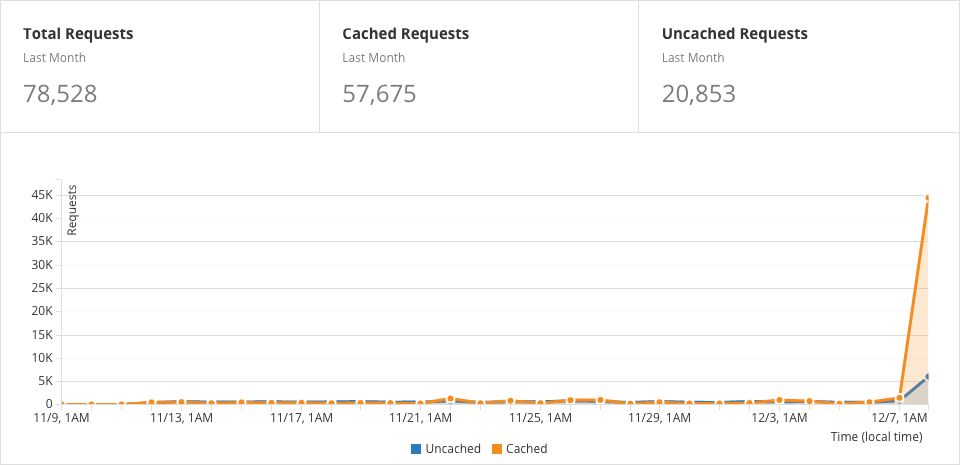Toggle the Uncached series legend label
This screenshot has width=960, height=465.
[x=452, y=449]
